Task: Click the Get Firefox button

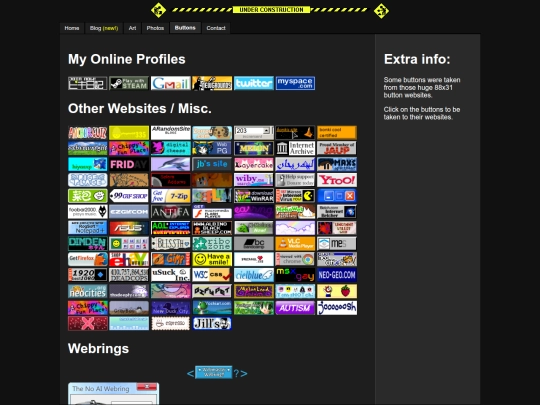Action: tap(87, 259)
